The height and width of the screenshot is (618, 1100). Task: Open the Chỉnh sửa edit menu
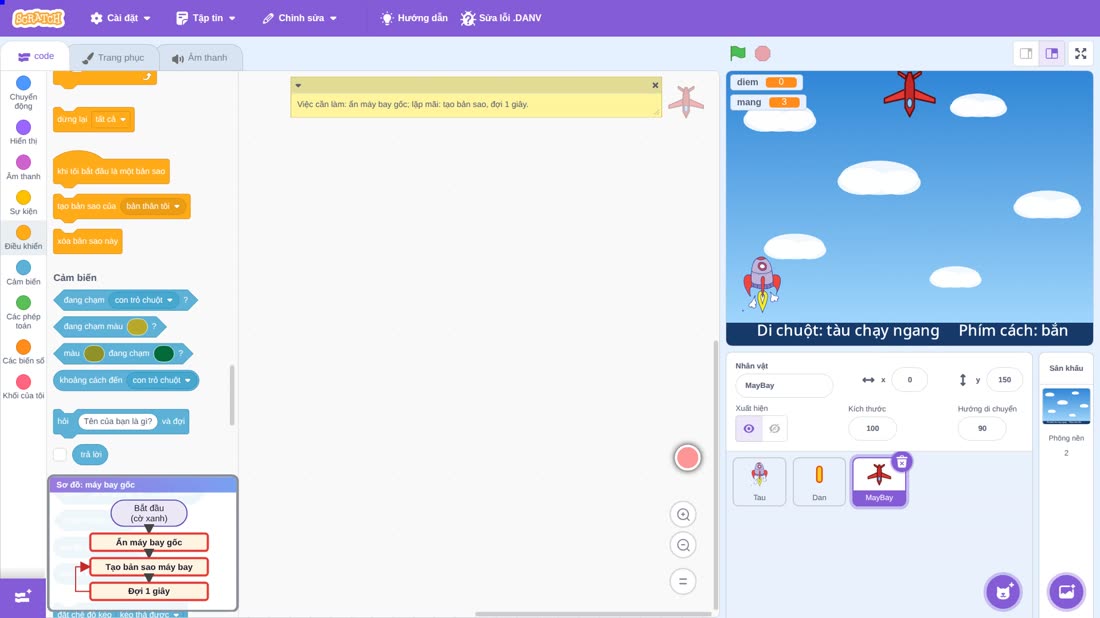[300, 18]
